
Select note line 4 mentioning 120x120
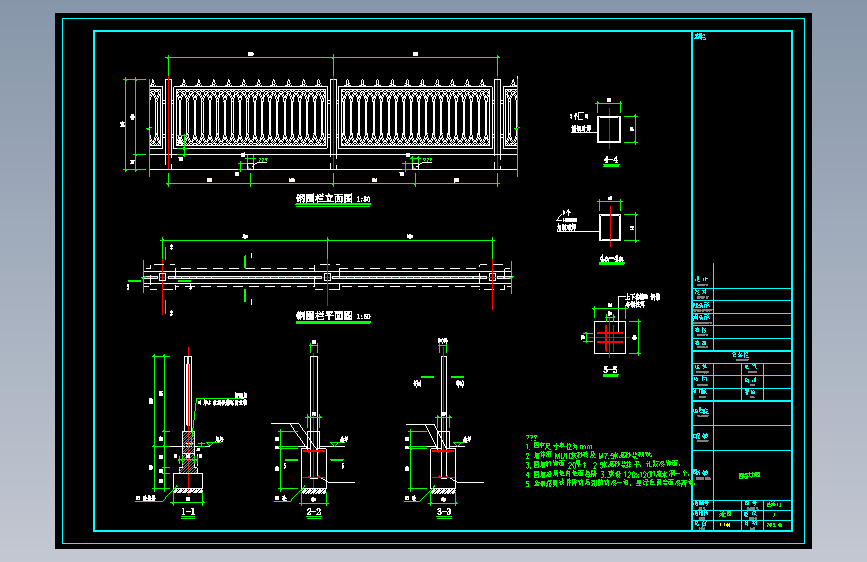pyautogui.click(x=607, y=474)
